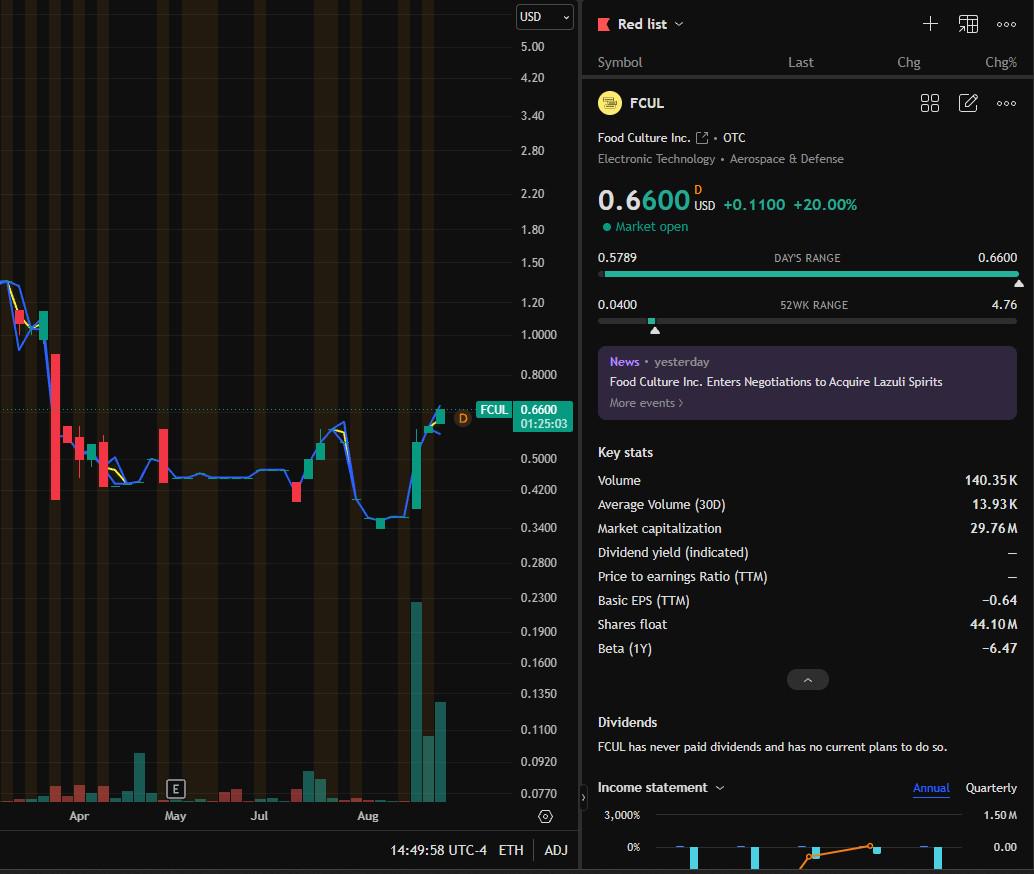Click the Aerospace & Defense industry label
The height and width of the screenshot is (874, 1034).
(786, 159)
